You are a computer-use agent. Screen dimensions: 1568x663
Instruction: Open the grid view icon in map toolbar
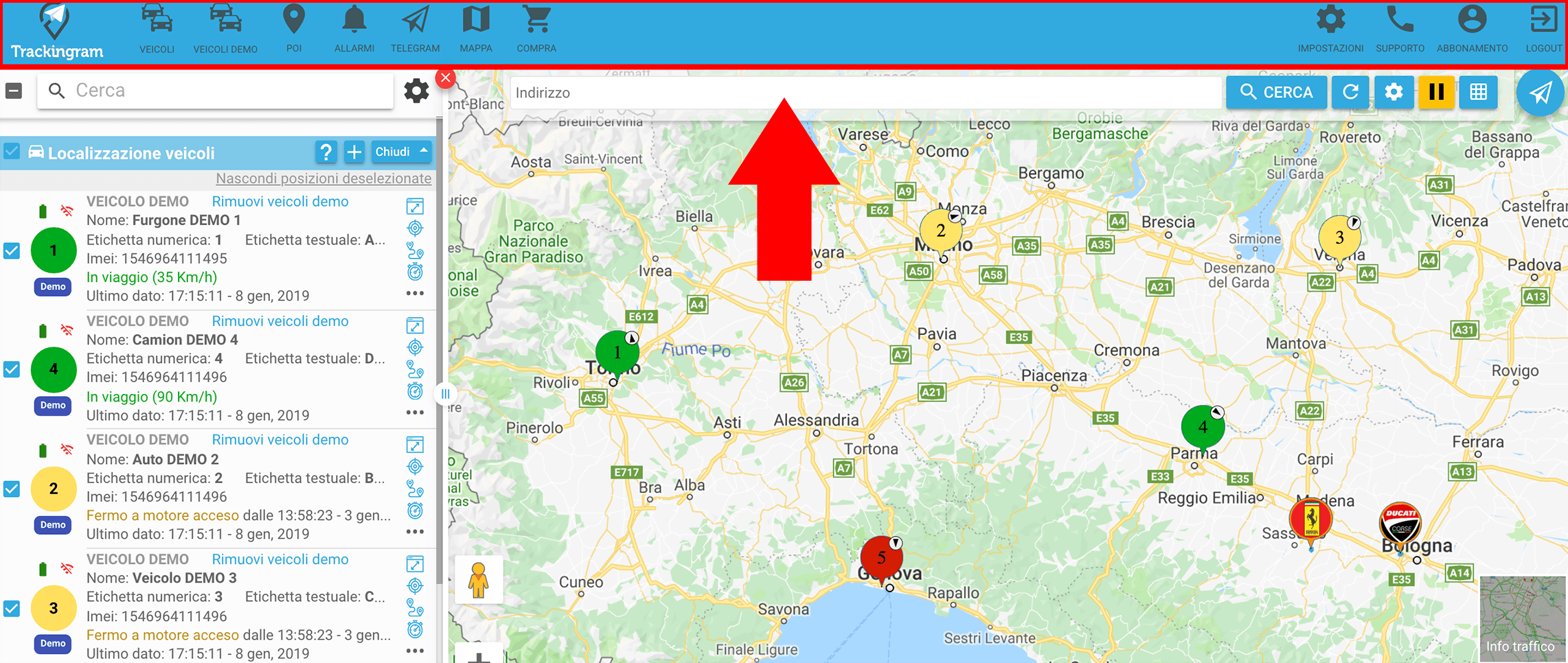click(x=1479, y=92)
